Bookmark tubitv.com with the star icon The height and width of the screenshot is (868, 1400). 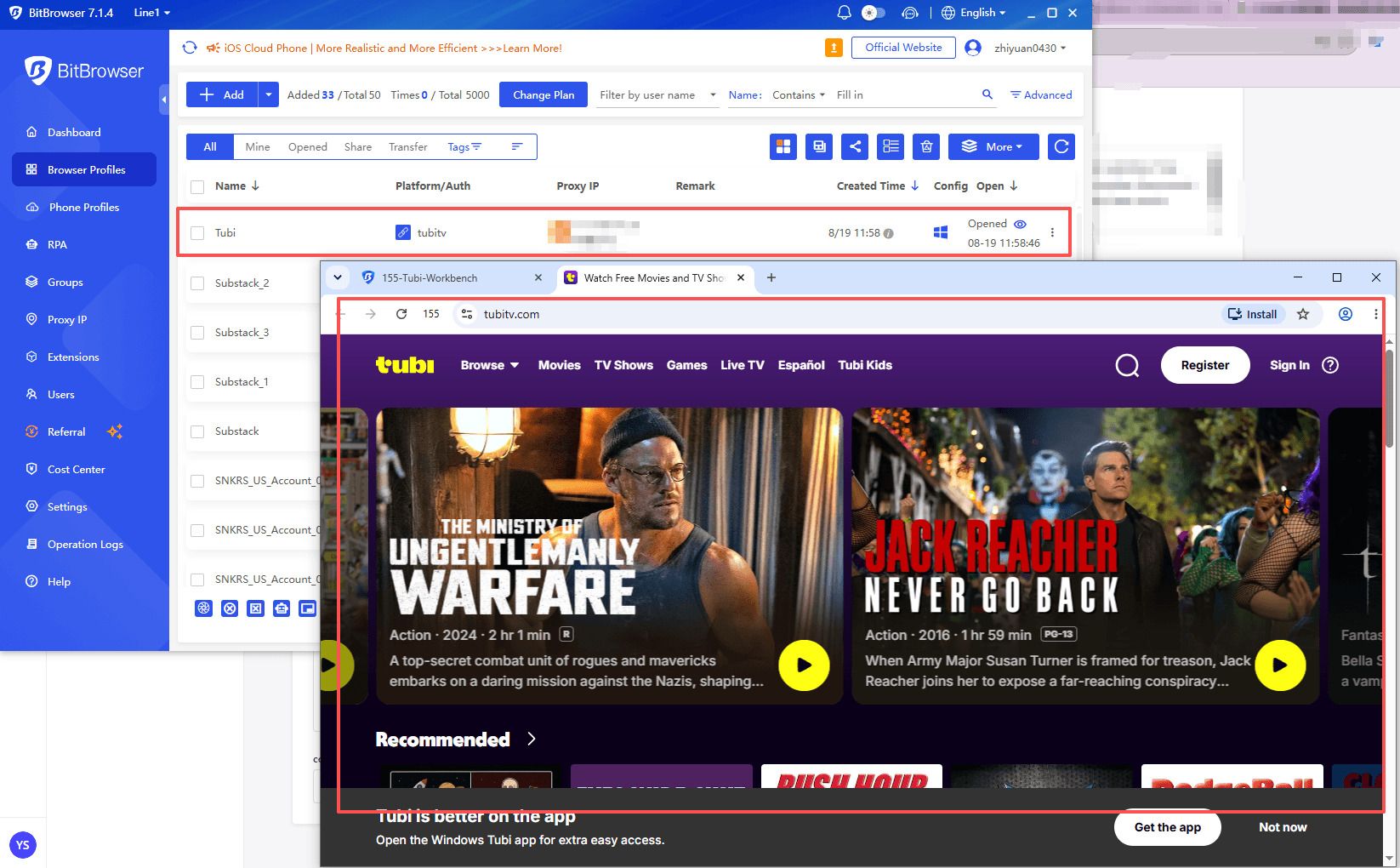pos(1303,314)
